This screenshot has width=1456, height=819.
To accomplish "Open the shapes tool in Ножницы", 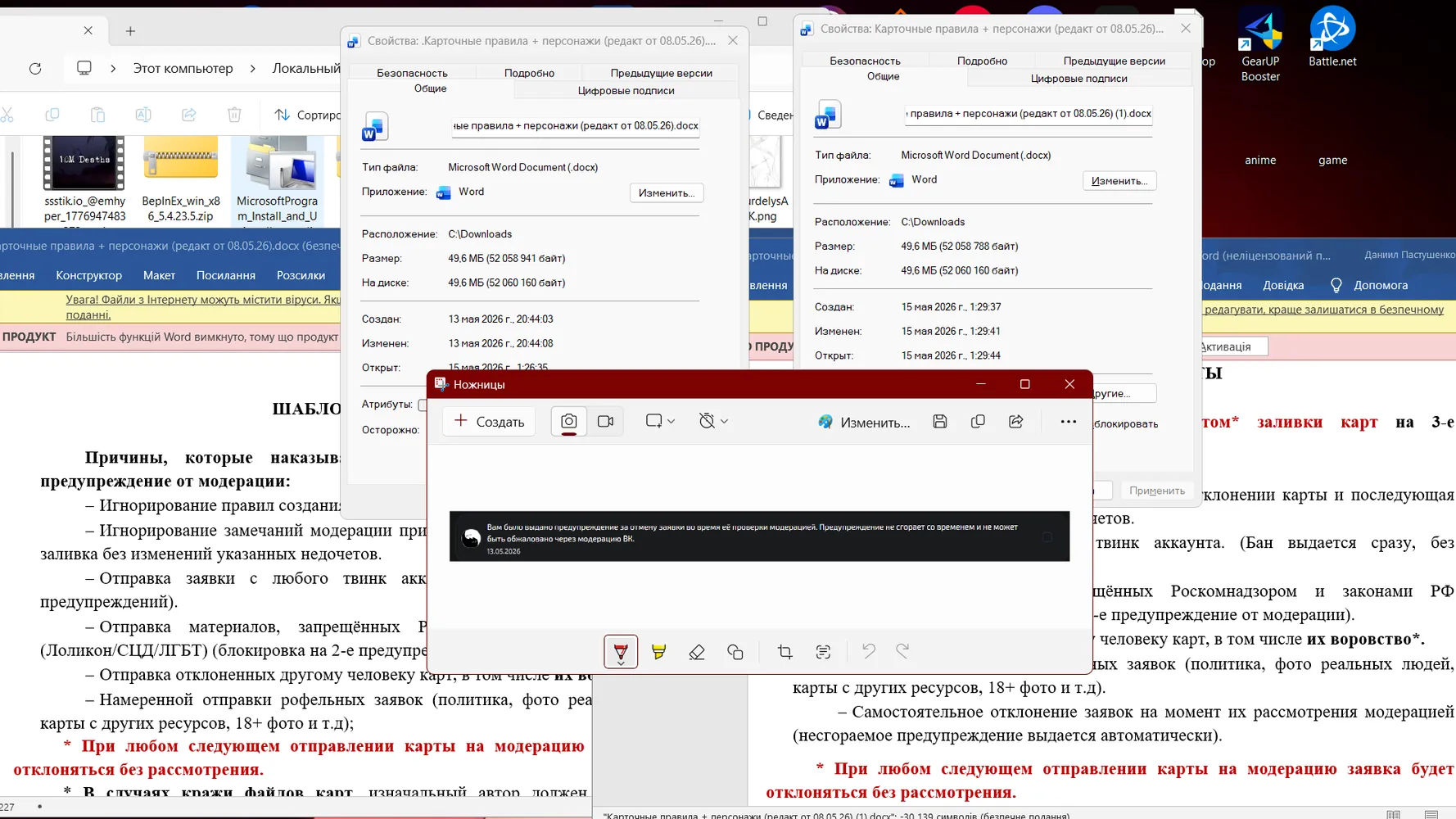I will [735, 652].
